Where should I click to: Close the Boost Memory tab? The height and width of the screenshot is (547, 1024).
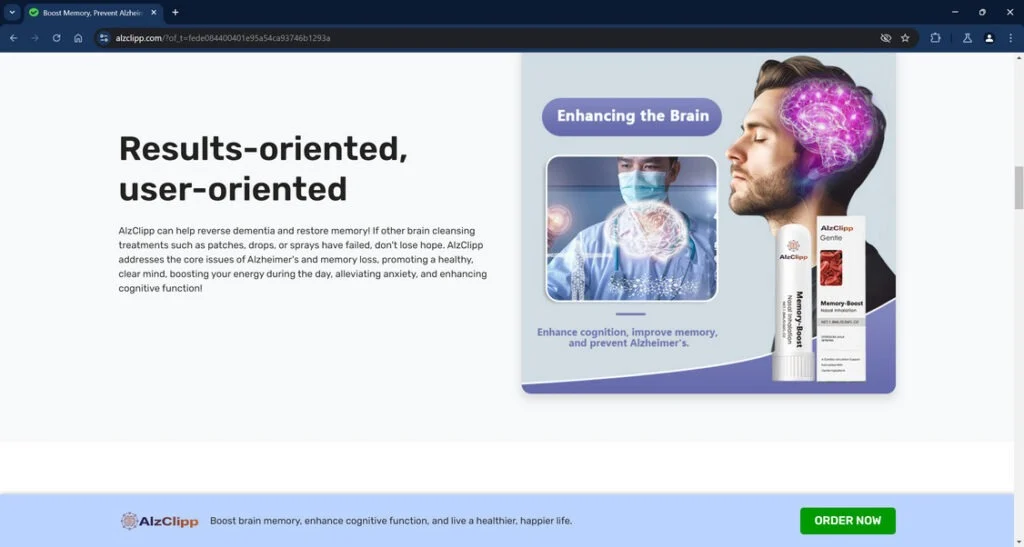[x=153, y=12]
